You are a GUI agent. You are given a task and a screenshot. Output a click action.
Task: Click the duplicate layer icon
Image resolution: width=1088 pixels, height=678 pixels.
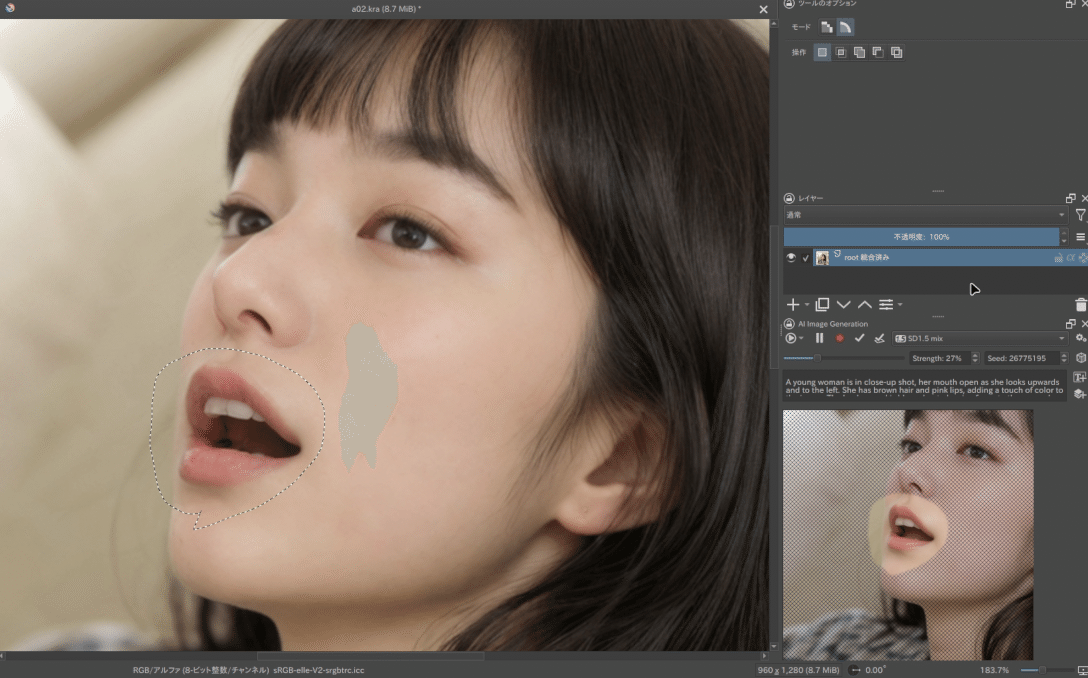click(x=821, y=304)
